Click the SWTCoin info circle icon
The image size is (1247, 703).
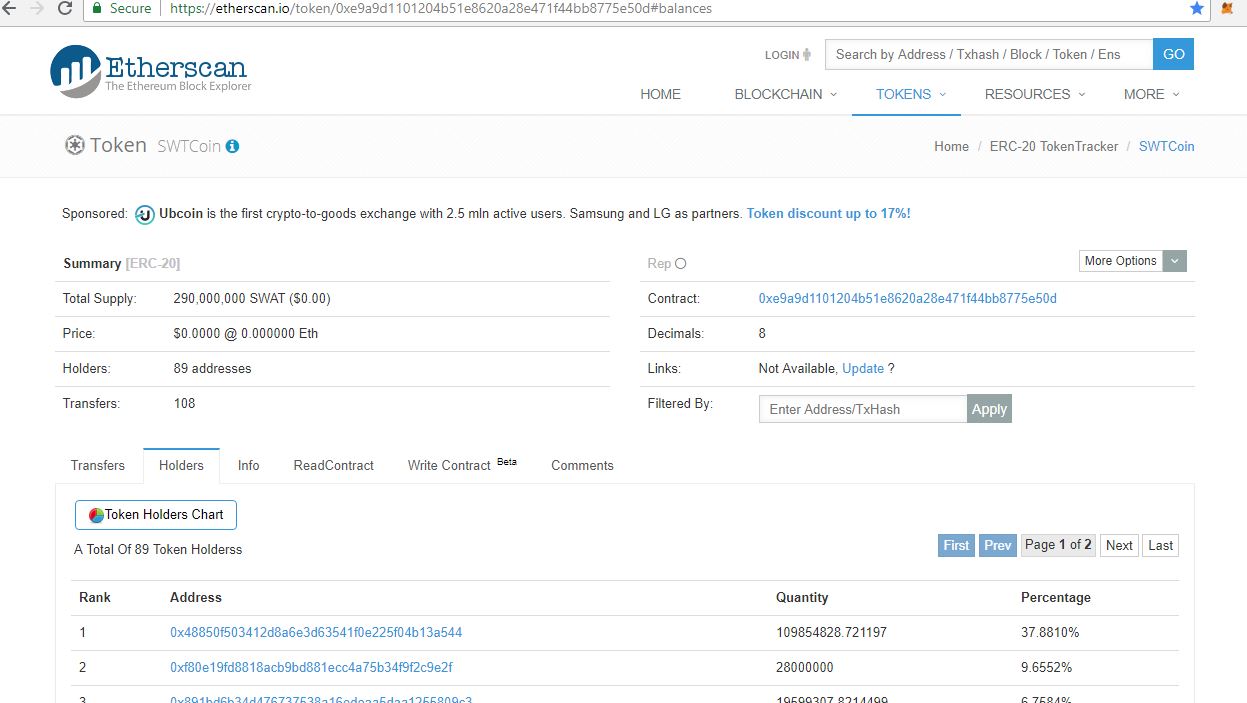pos(232,146)
